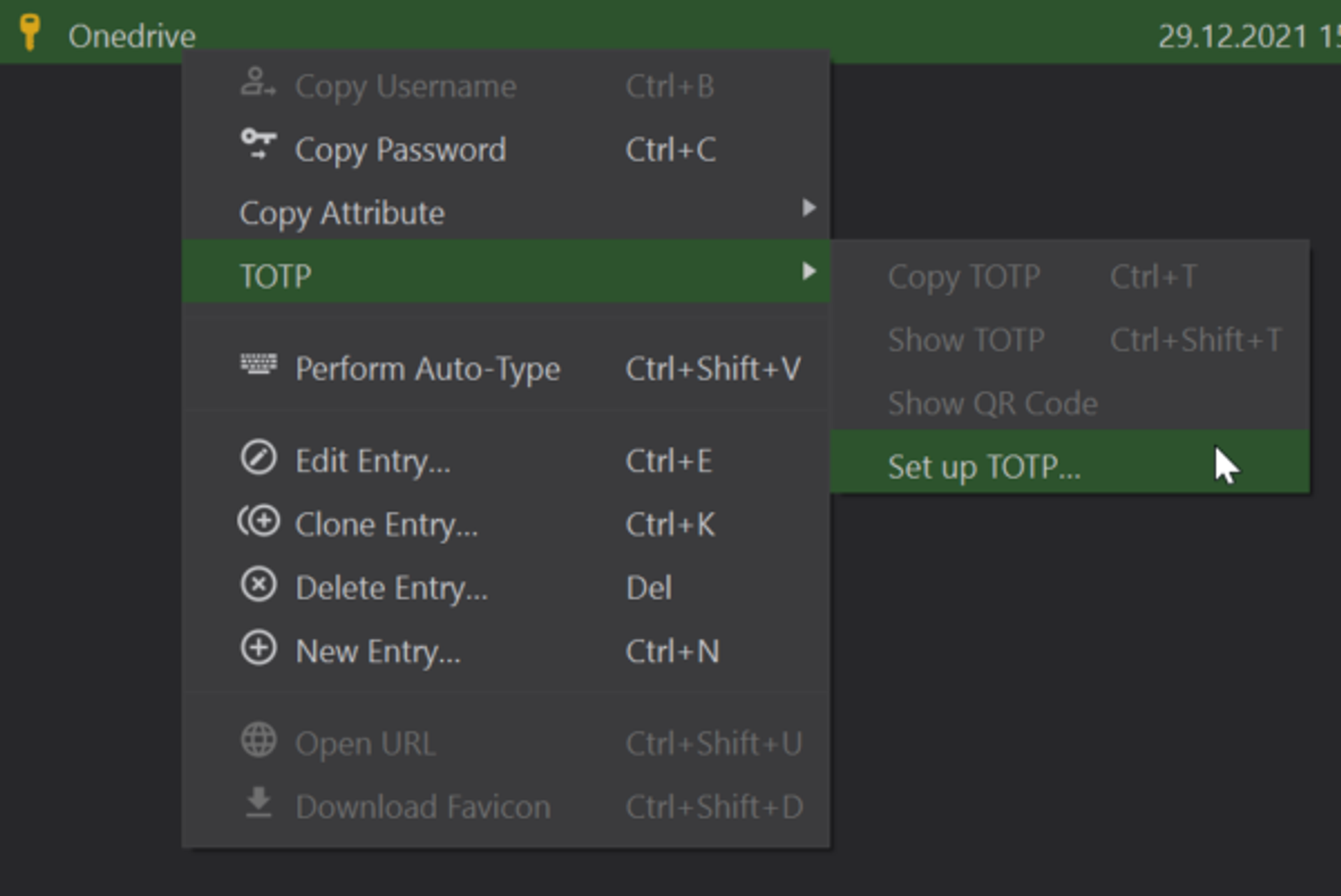
Task: Open the Copy Attribute submenu
Action: coord(506,212)
